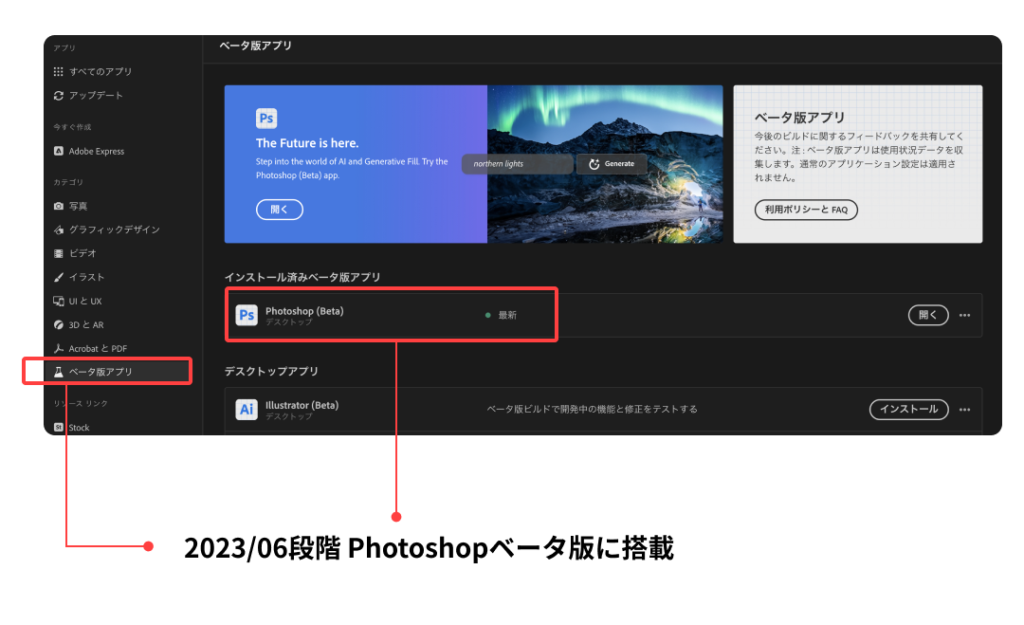The image size is (1024, 625).
Task: Select the 写真 category
Action: [x=78, y=206]
